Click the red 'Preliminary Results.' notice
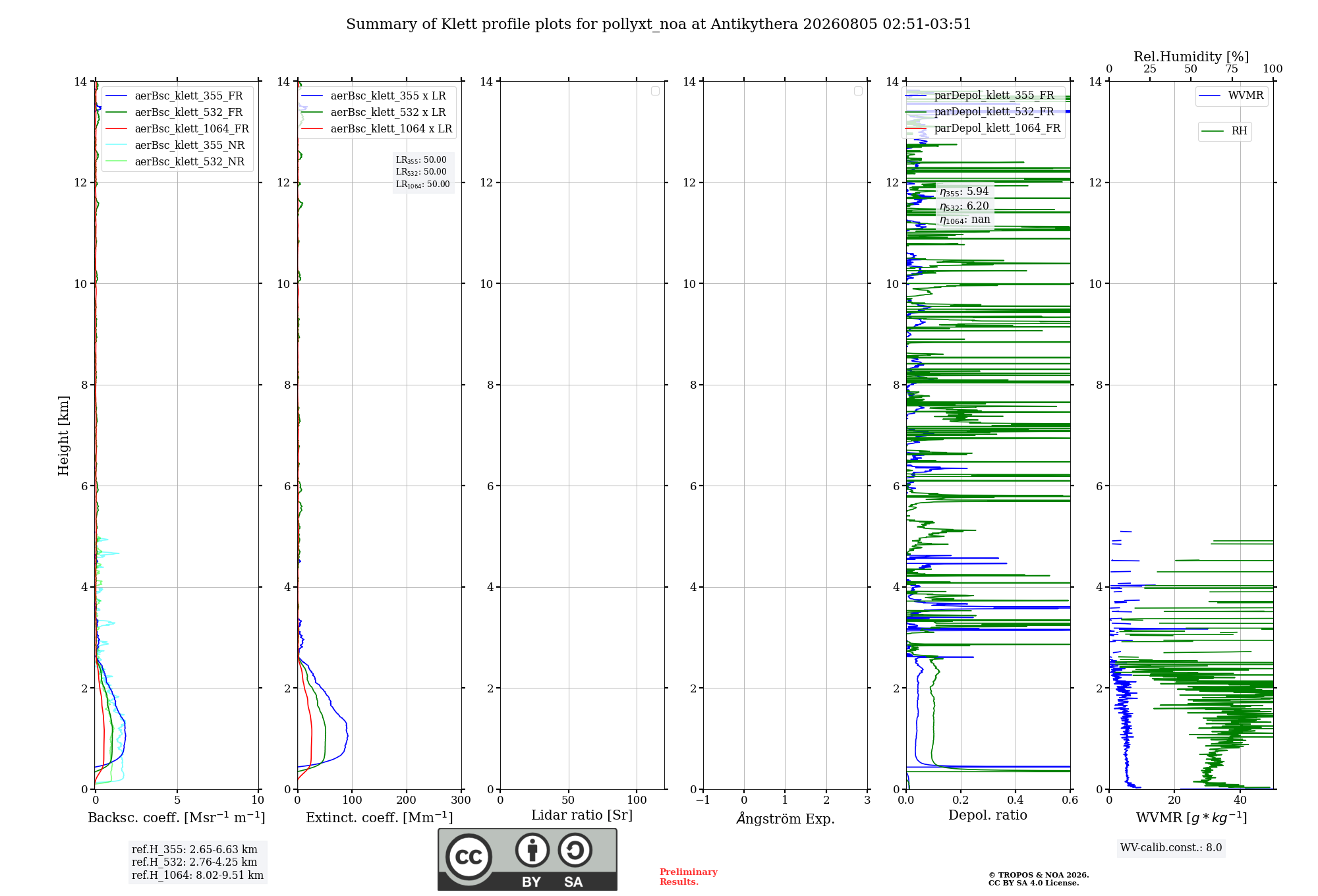This screenshot has height=896, width=1318. (x=689, y=877)
